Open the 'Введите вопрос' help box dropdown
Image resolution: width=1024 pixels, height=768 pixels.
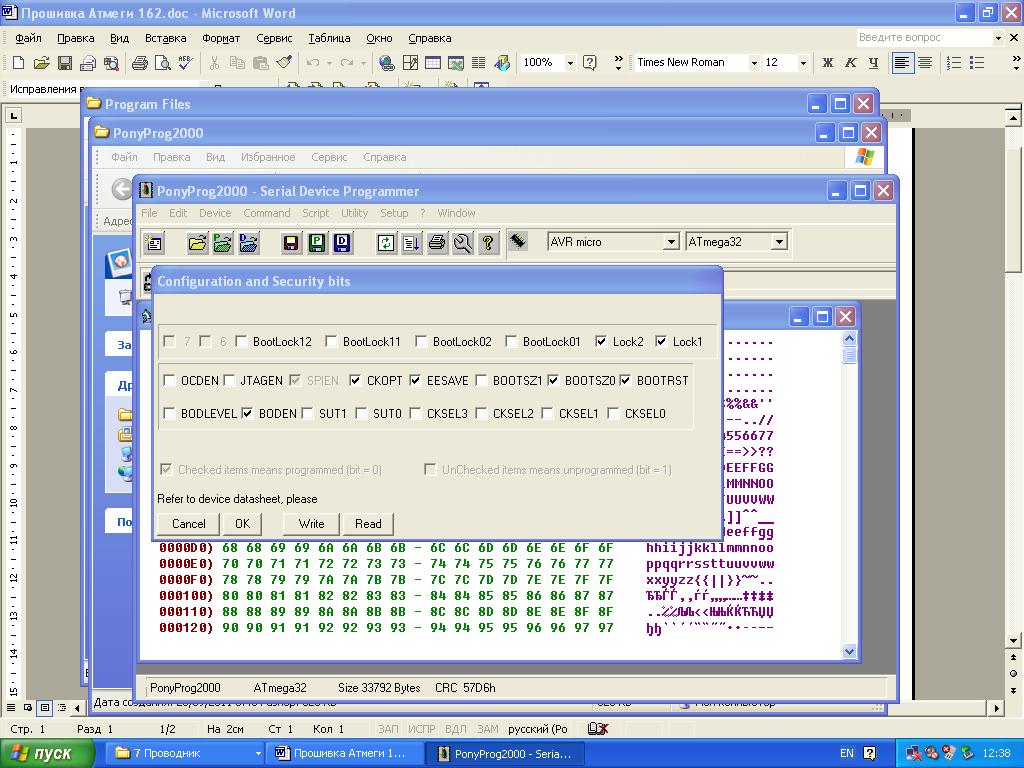(x=998, y=38)
